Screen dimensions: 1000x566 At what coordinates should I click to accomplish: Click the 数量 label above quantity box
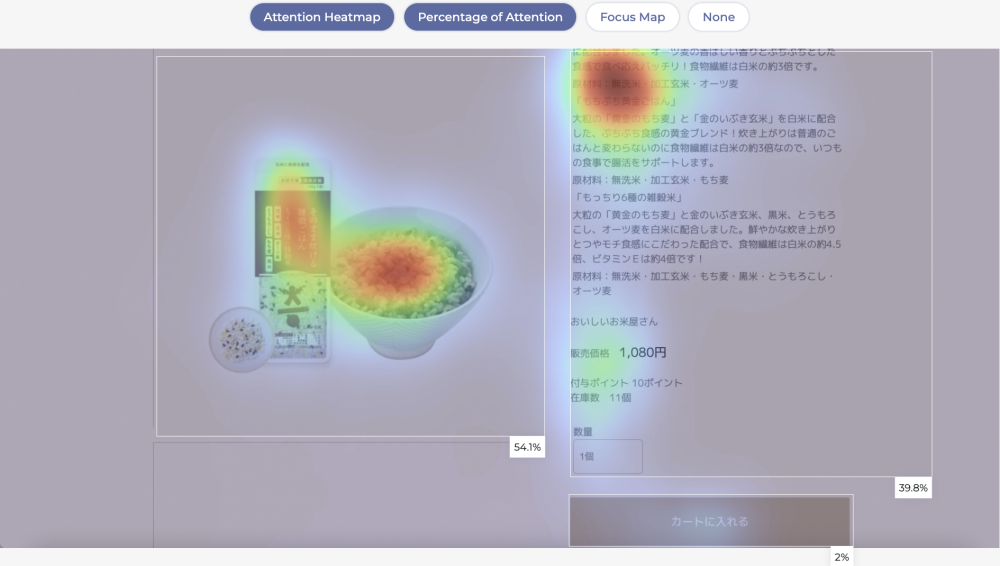pos(583,431)
